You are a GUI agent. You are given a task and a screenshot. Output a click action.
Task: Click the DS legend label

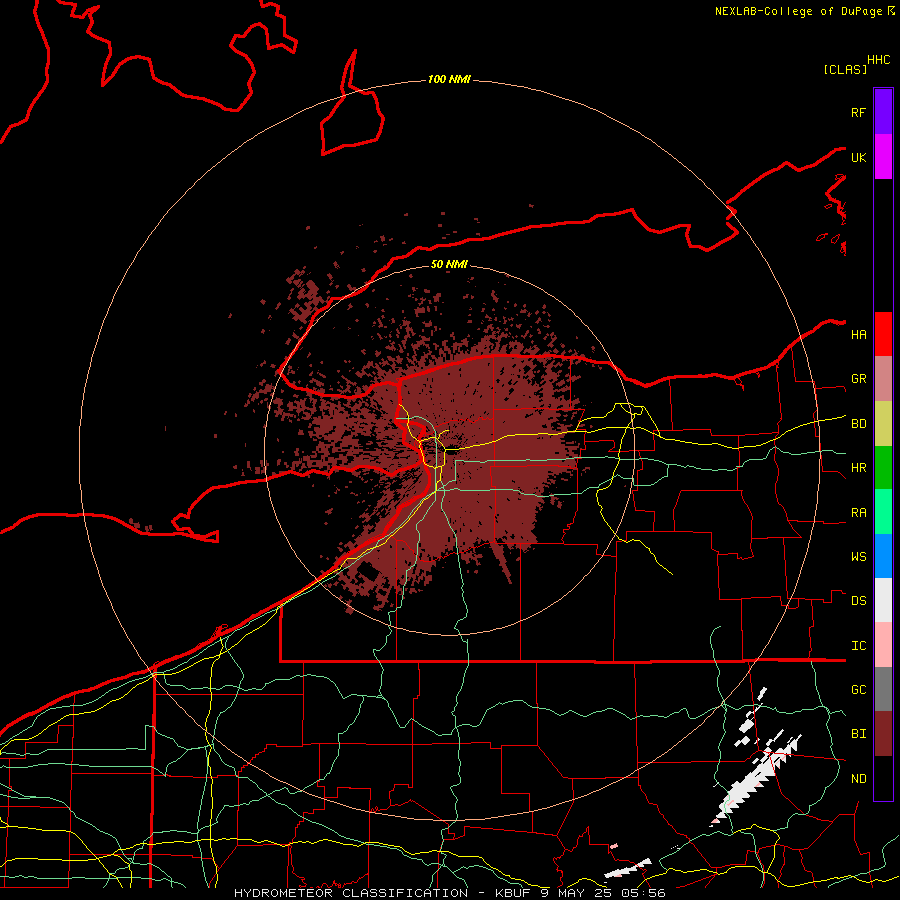click(858, 601)
